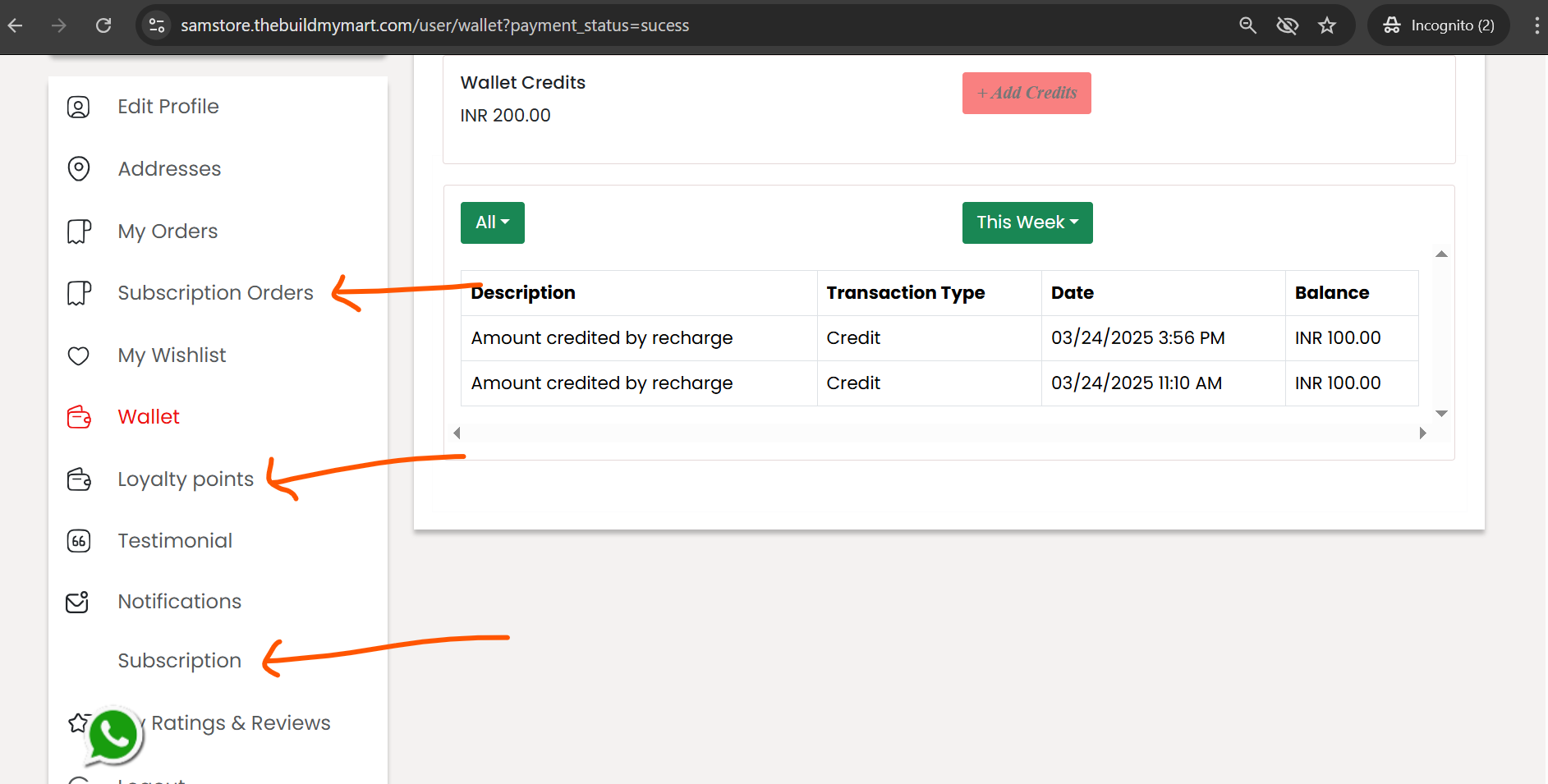The width and height of the screenshot is (1548, 784).
Task: Click the red Wallet icon
Action: point(79,417)
